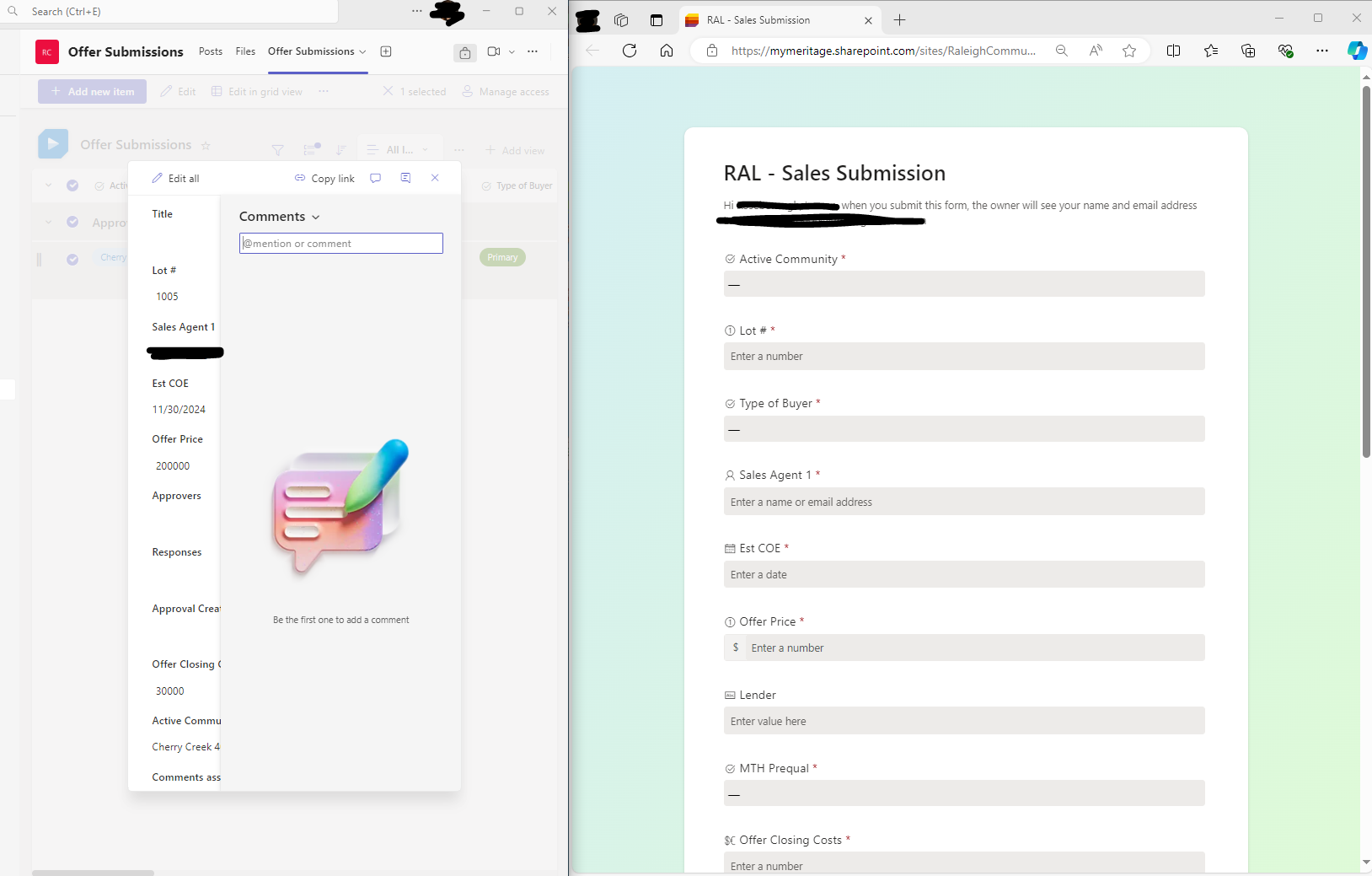Screen dimensions: 1372x876
Task: Click the @mention or comment input field
Action: pyautogui.click(x=340, y=243)
